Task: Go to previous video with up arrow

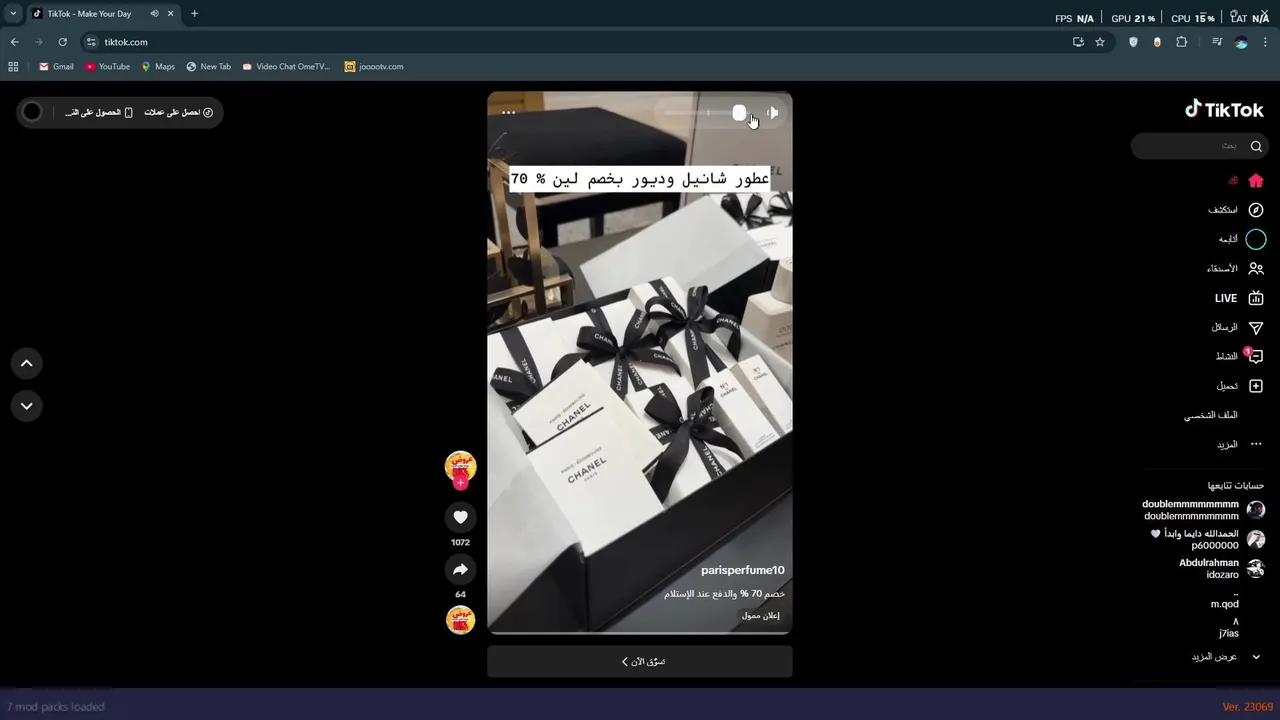Action: point(26,363)
